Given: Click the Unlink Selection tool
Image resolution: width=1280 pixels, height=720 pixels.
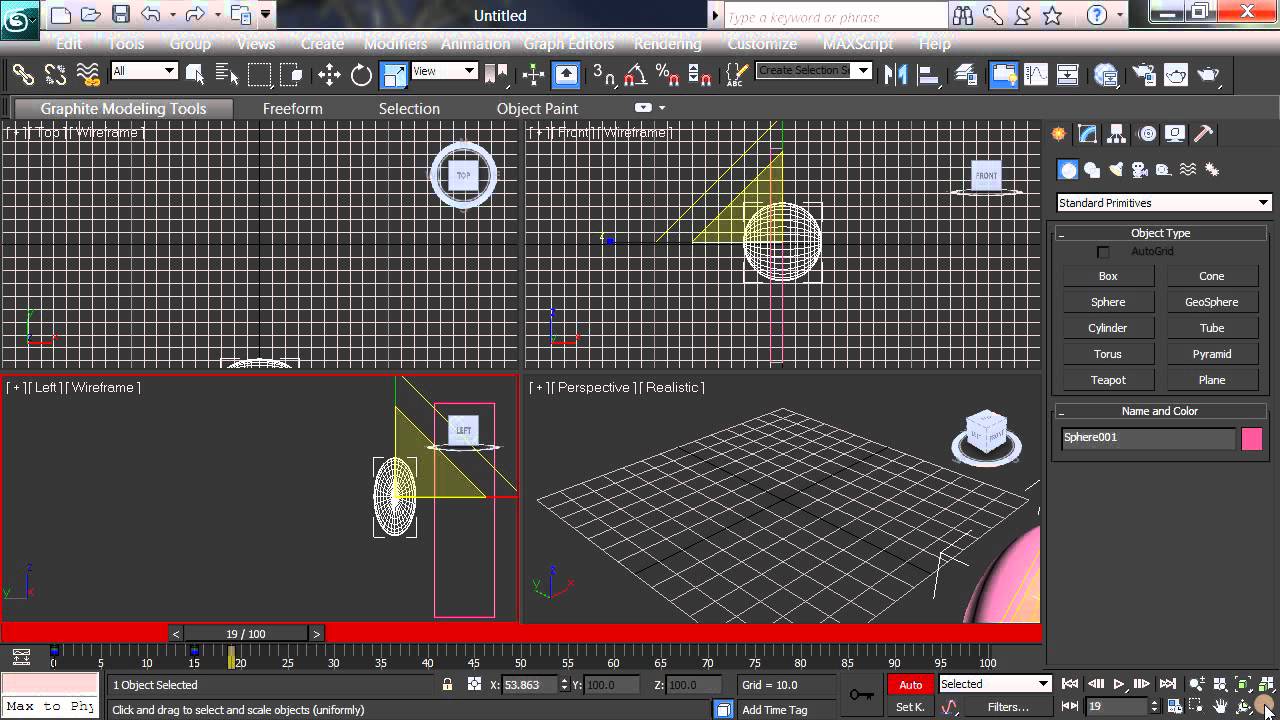Looking at the screenshot, I should click(x=55, y=74).
